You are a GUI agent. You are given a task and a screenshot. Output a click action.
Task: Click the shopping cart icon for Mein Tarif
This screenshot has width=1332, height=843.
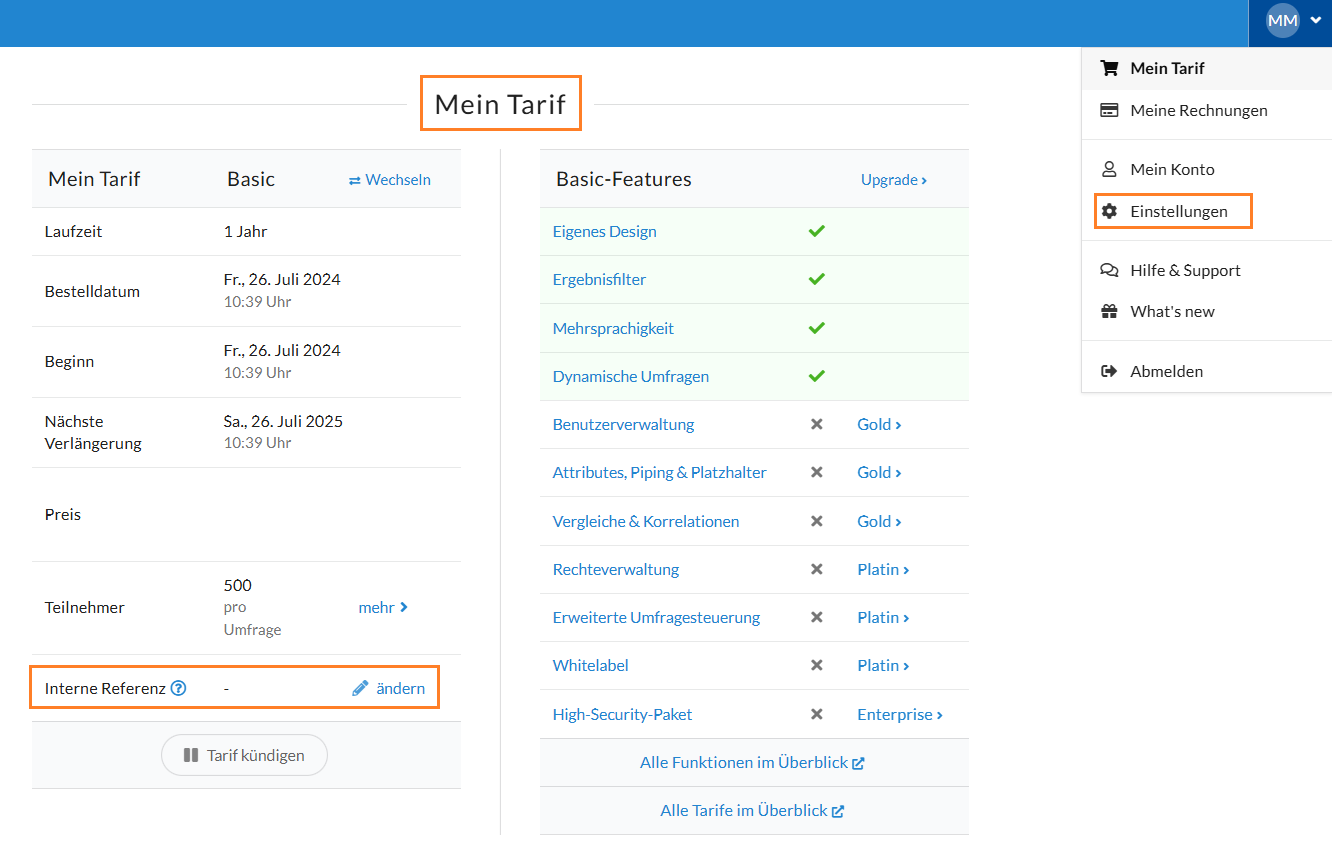point(1109,68)
